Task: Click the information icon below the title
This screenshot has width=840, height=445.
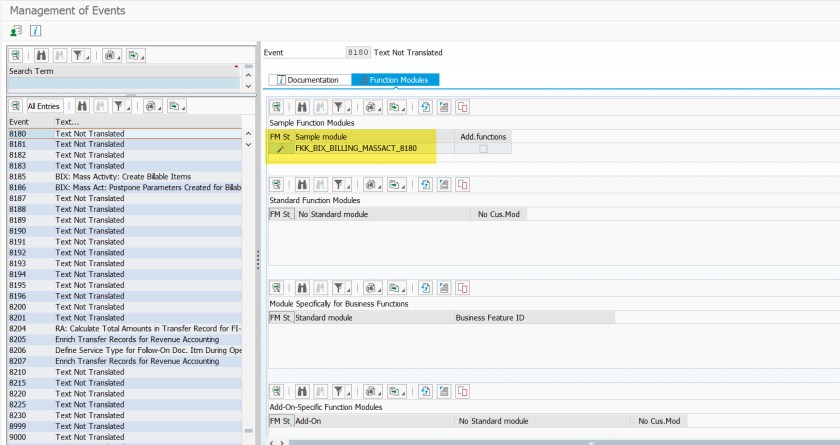Action: (x=35, y=31)
